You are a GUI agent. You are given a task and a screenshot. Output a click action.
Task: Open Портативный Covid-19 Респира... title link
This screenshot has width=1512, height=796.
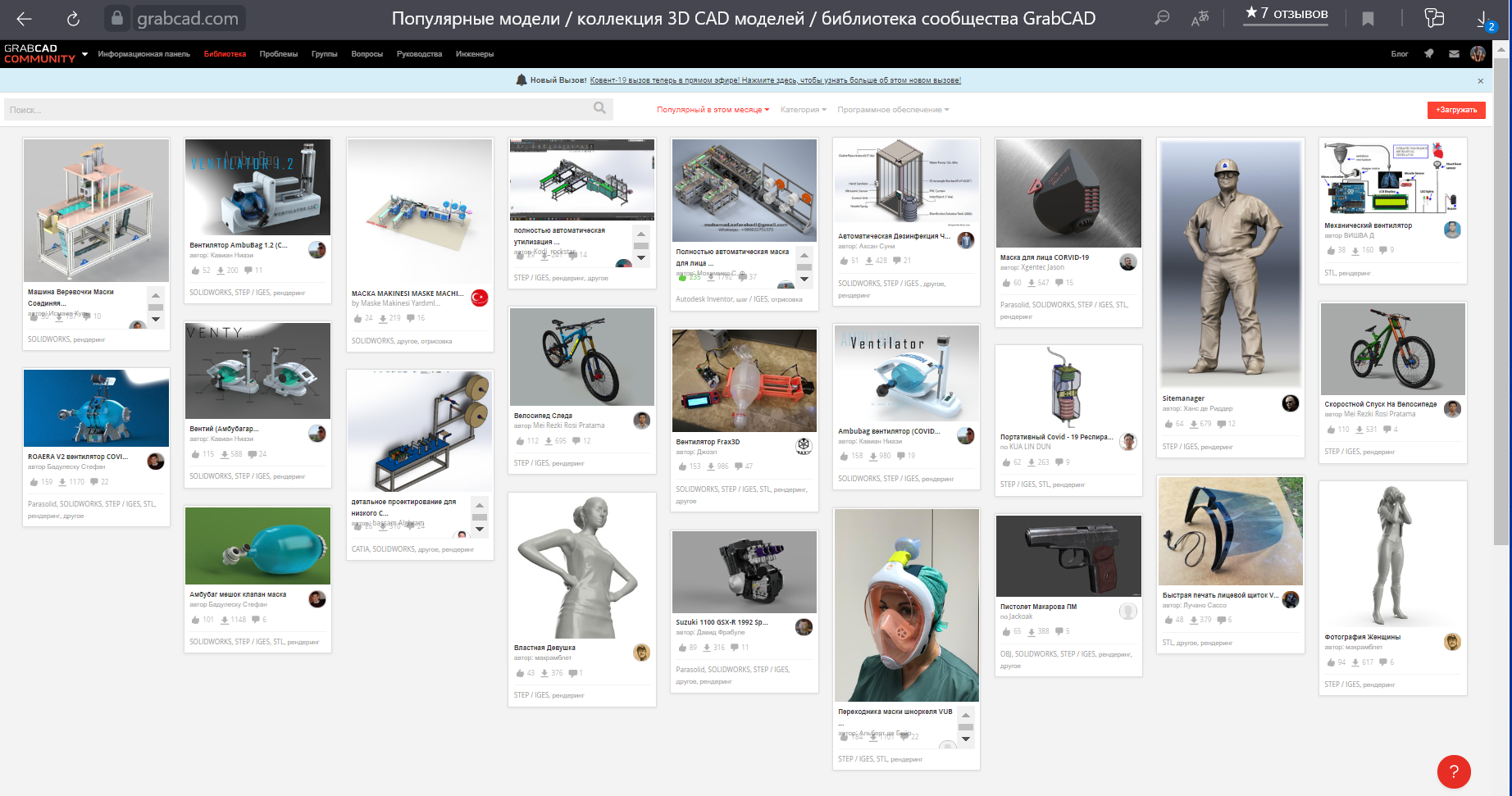tap(1056, 437)
